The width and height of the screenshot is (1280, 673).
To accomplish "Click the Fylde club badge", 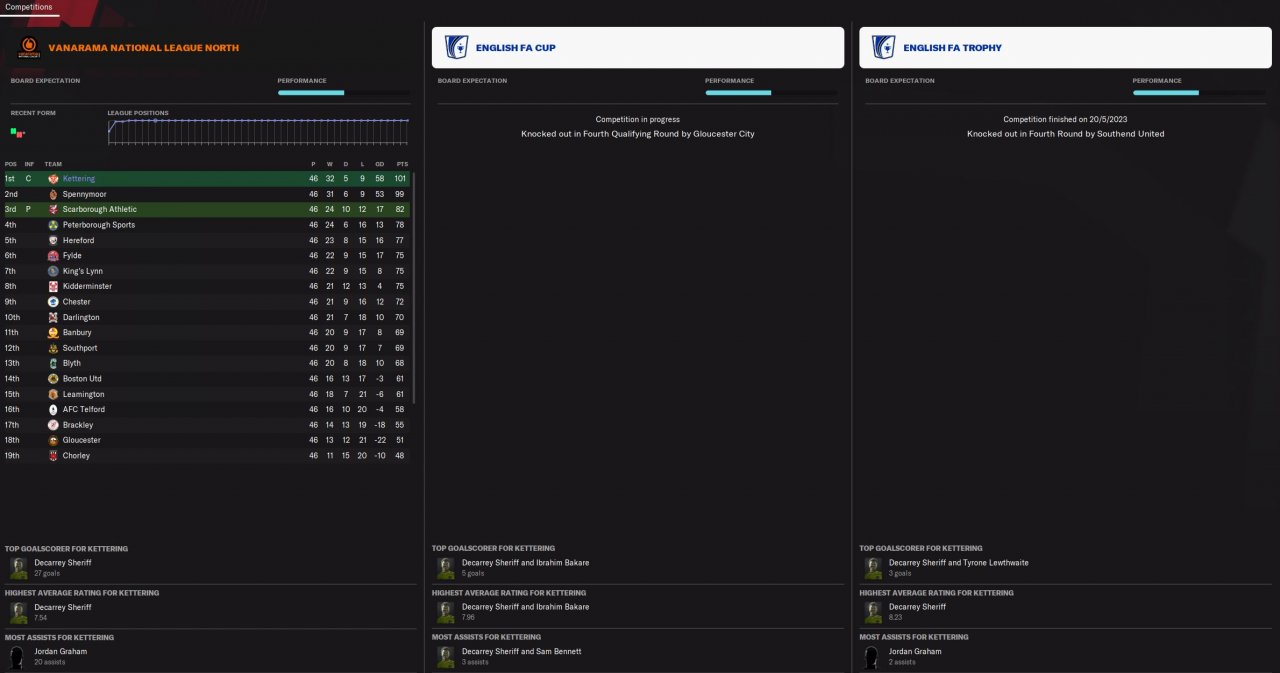I will tap(53, 256).
